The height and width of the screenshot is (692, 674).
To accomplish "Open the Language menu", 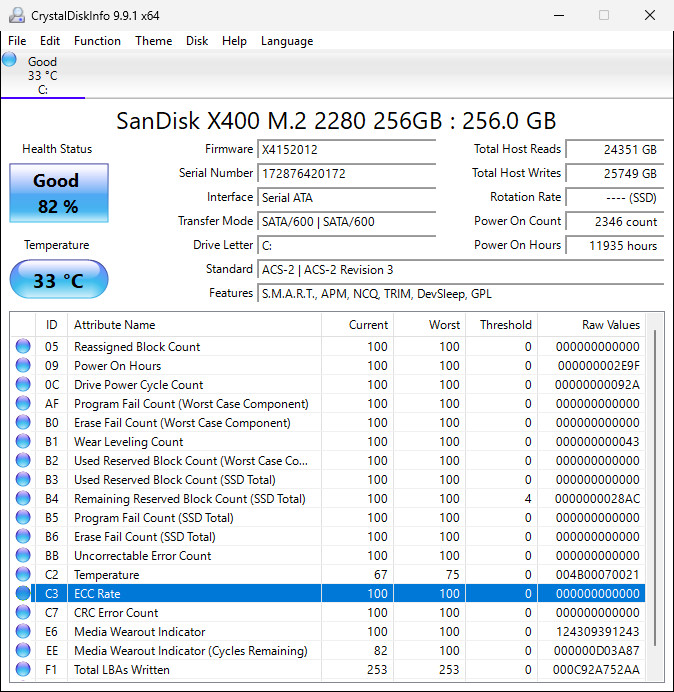I will pos(287,41).
